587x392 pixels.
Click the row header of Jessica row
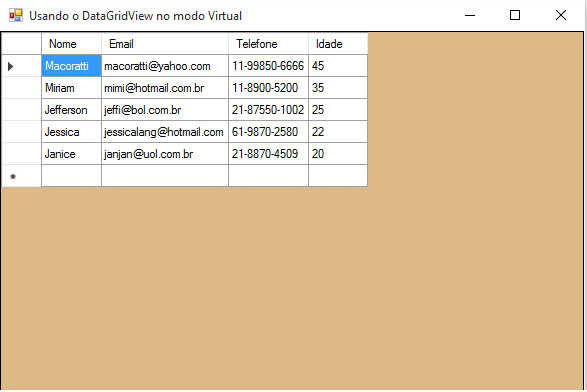[22, 132]
